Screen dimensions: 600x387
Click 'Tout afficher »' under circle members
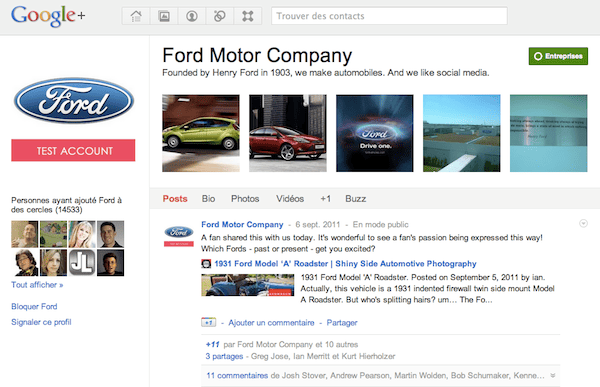(x=37, y=285)
